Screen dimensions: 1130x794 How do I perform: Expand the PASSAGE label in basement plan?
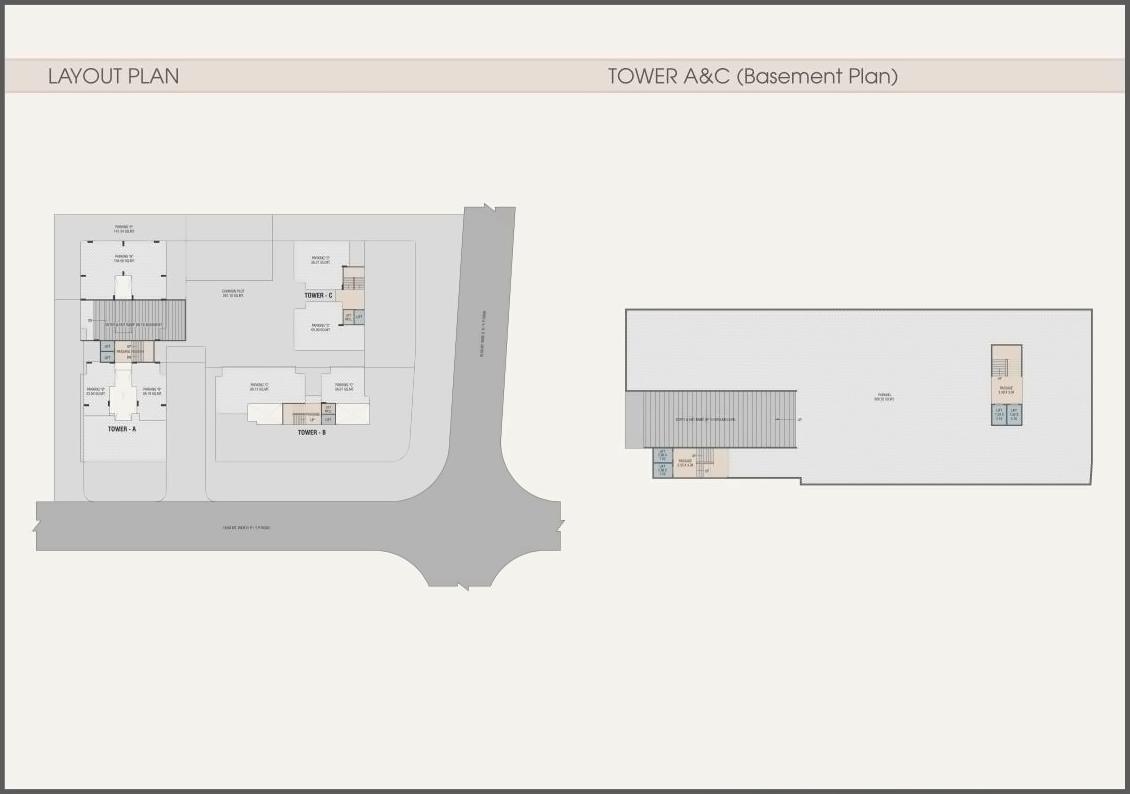click(x=1007, y=390)
